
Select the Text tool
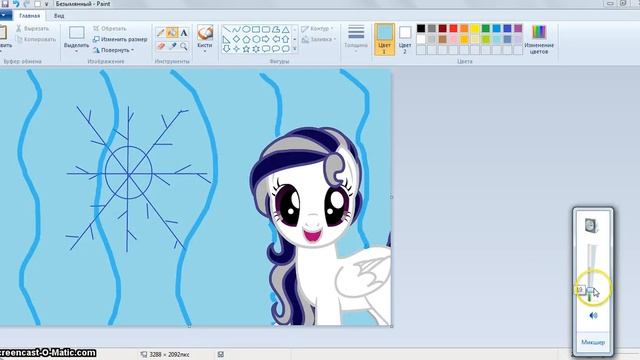[184, 33]
